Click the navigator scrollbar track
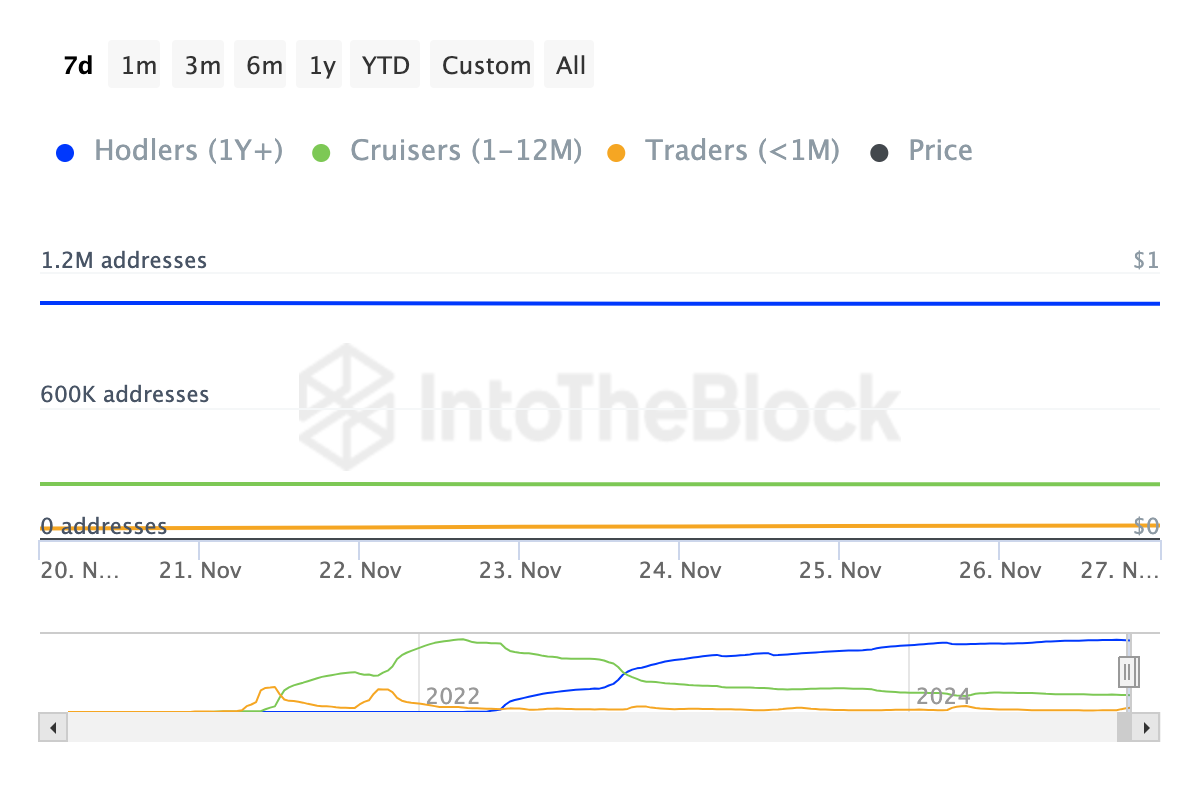The width and height of the screenshot is (1200, 800). (x=590, y=727)
